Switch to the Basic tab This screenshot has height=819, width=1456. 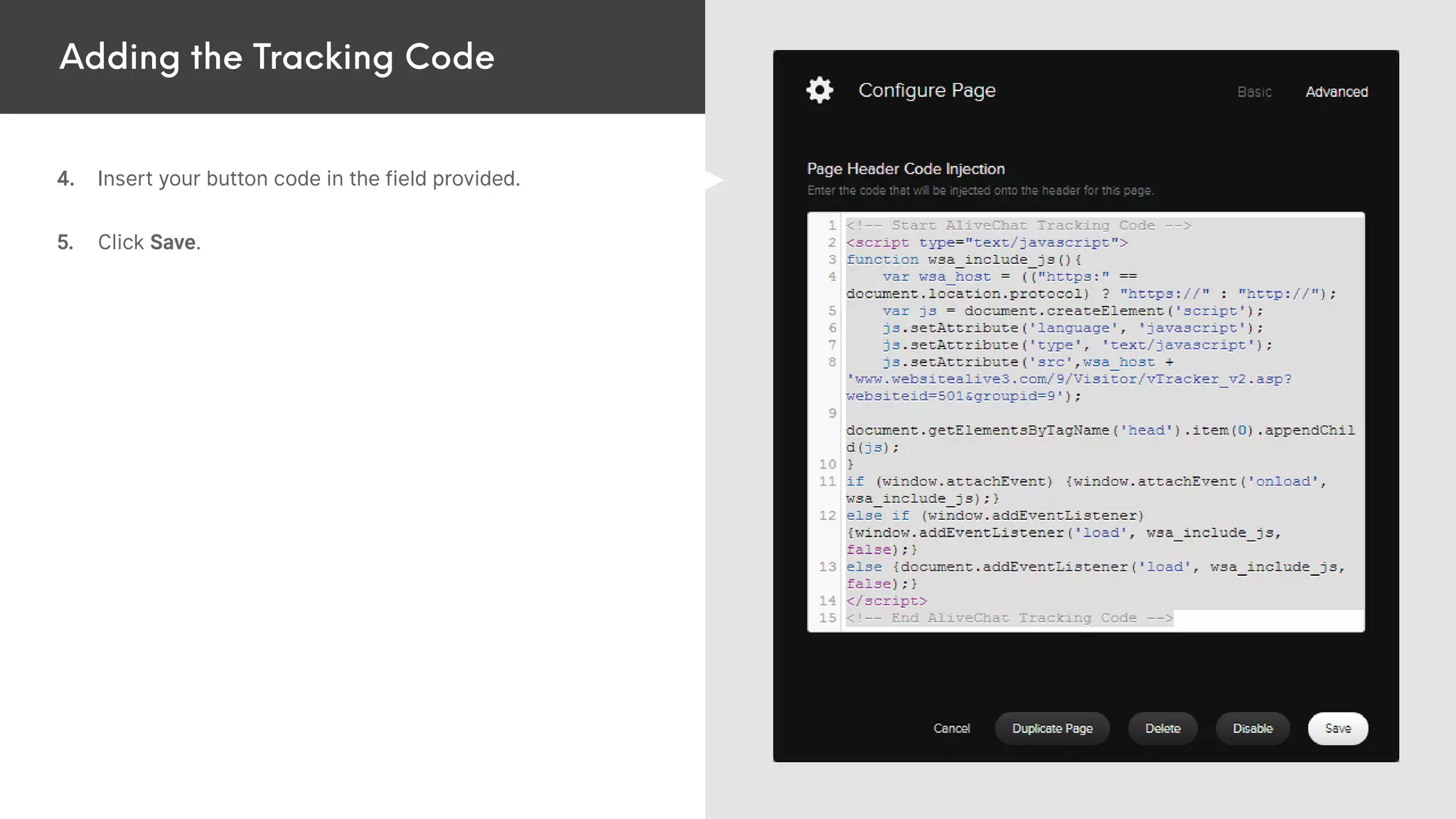[x=1254, y=92]
